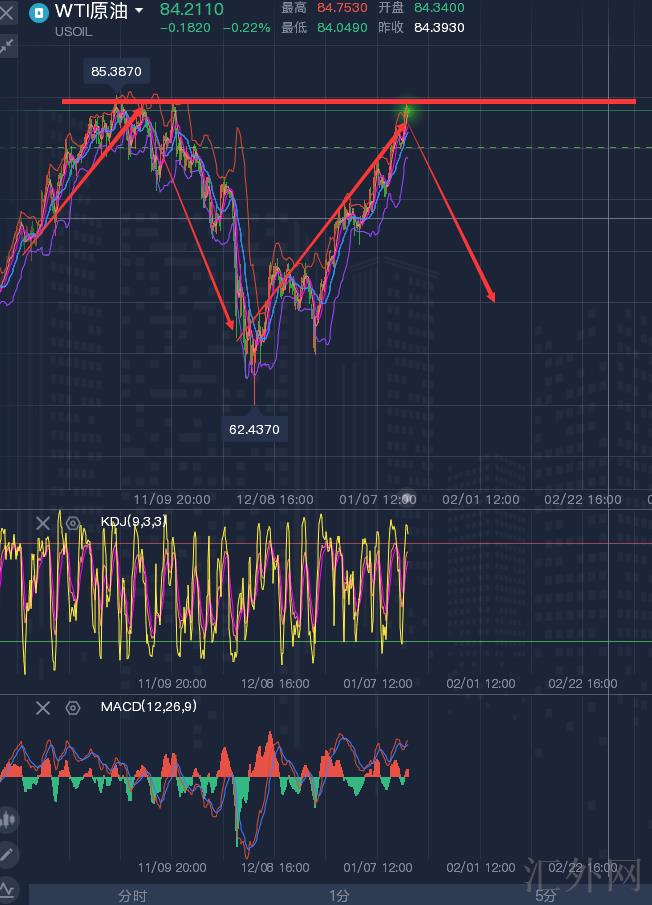The image size is (652, 905).
Task: Click the round WTI instrument logo icon
Action: click(x=39, y=13)
